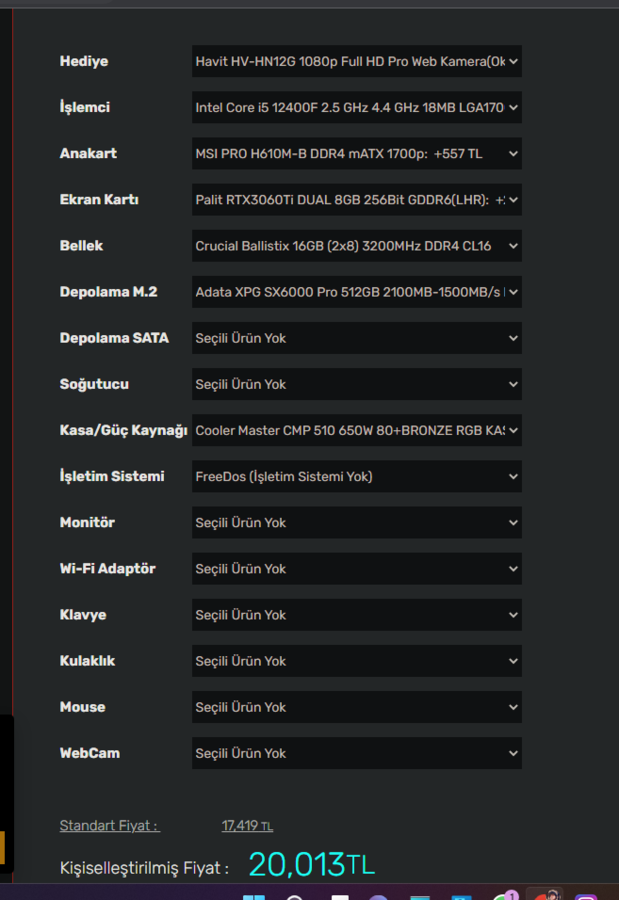Expand the Wi-Fi Adaptör dropdown

(357, 568)
